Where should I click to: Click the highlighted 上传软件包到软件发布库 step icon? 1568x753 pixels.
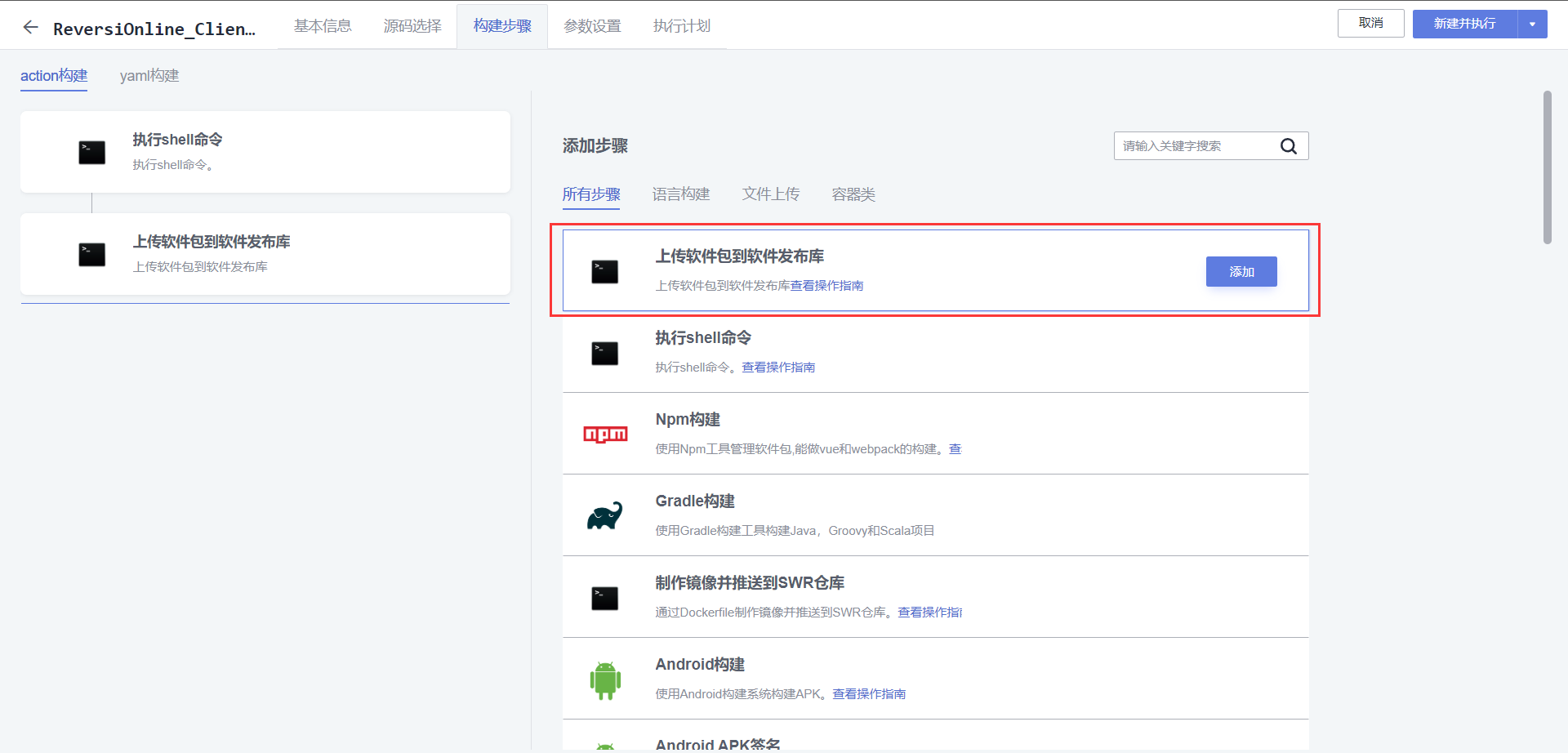[604, 271]
